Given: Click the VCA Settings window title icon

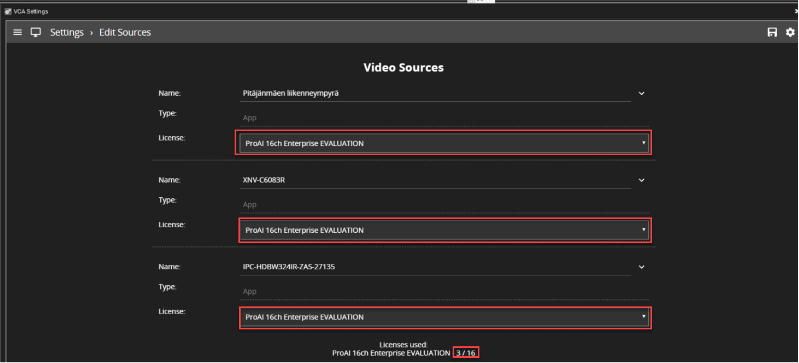Looking at the screenshot, I should coord(8,11).
